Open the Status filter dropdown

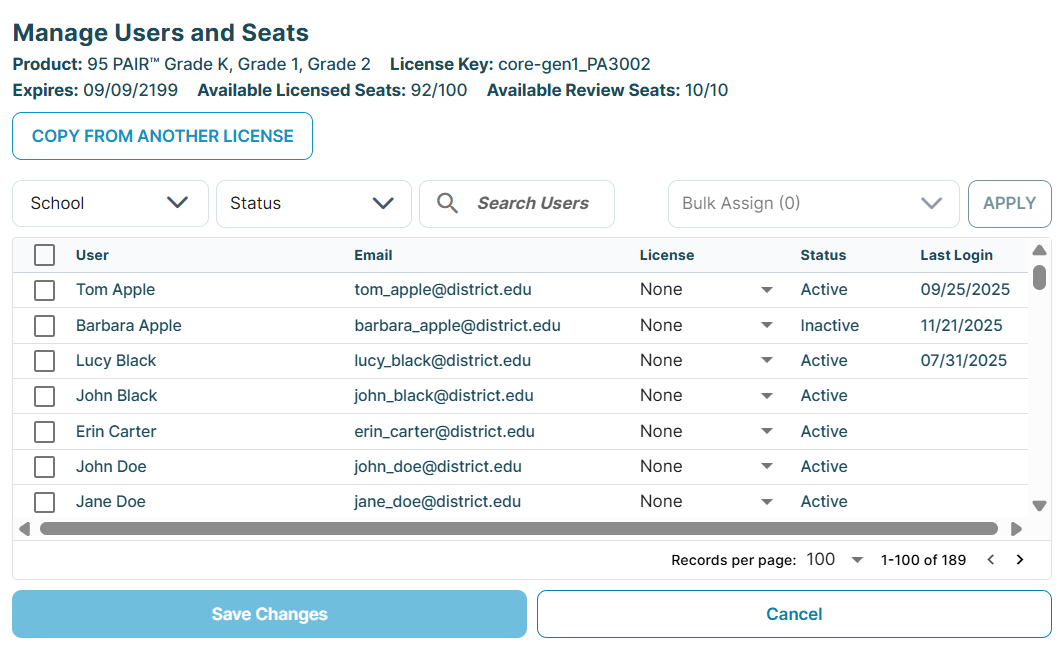point(313,204)
